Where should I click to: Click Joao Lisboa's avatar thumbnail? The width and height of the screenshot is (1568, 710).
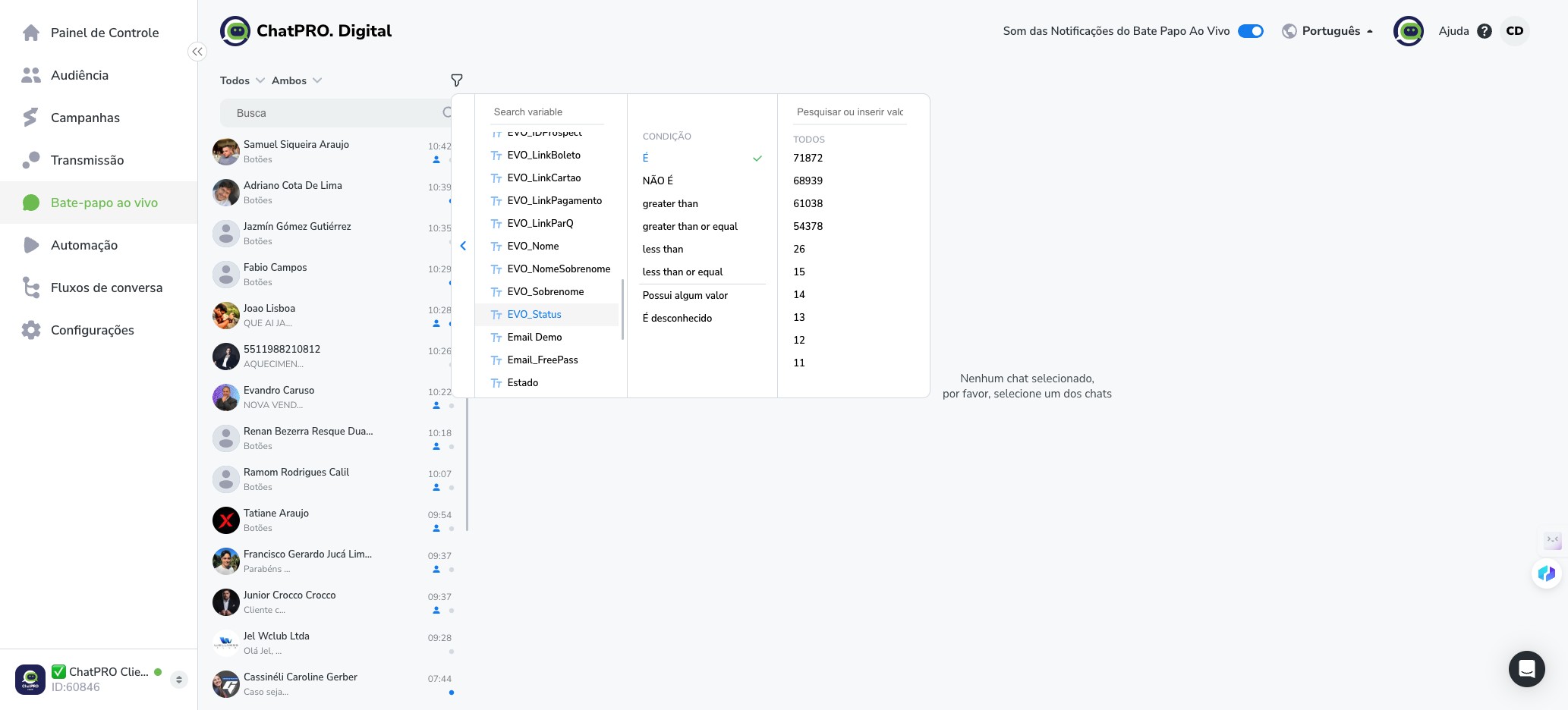226,316
